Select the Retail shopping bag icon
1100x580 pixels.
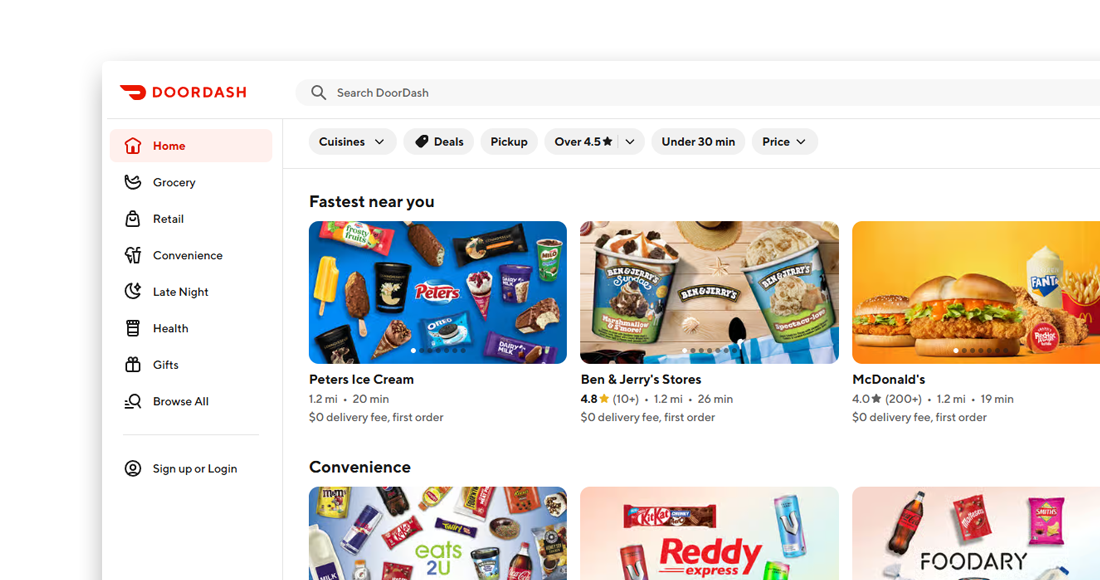[133, 219]
